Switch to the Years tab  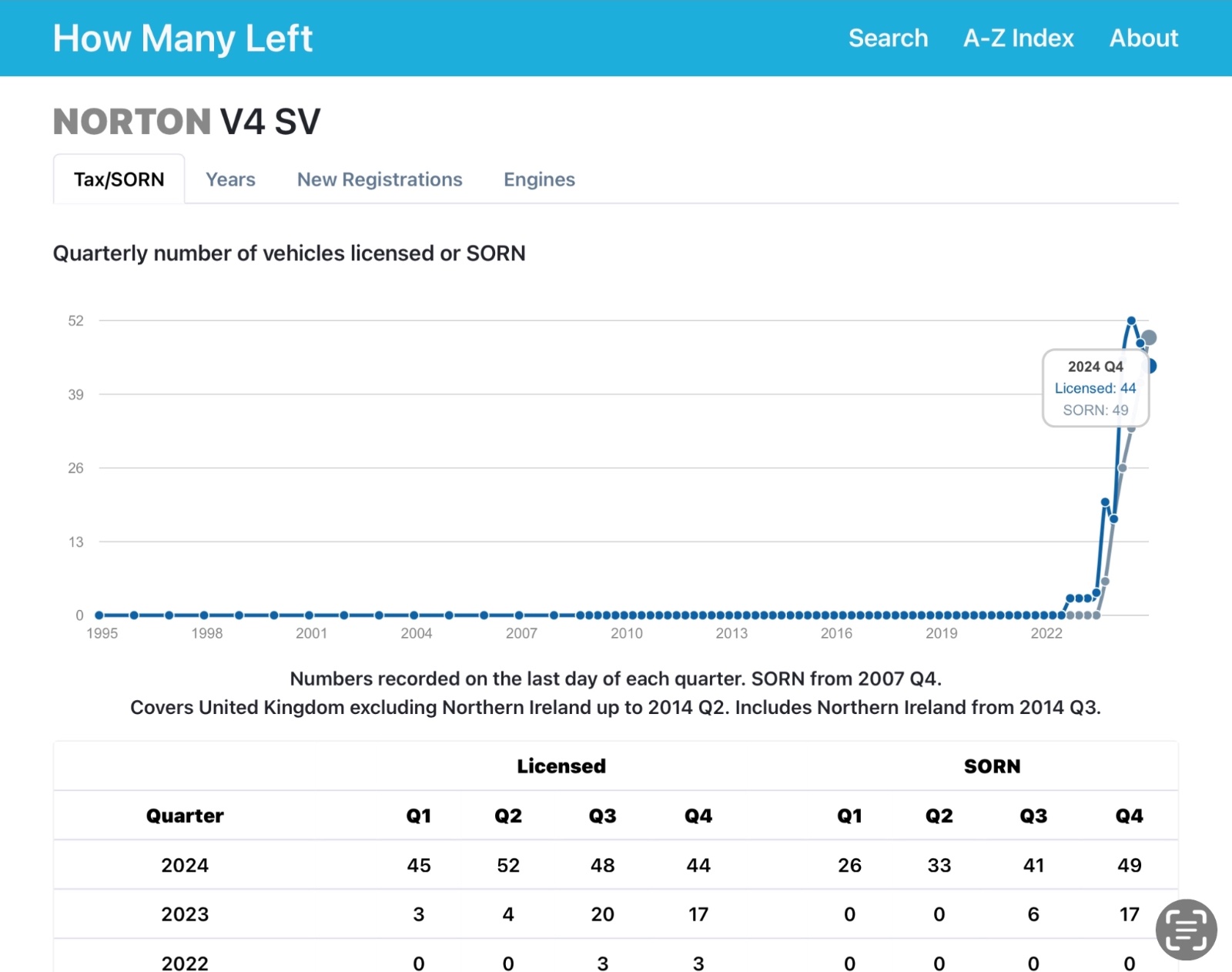pyautogui.click(x=230, y=179)
